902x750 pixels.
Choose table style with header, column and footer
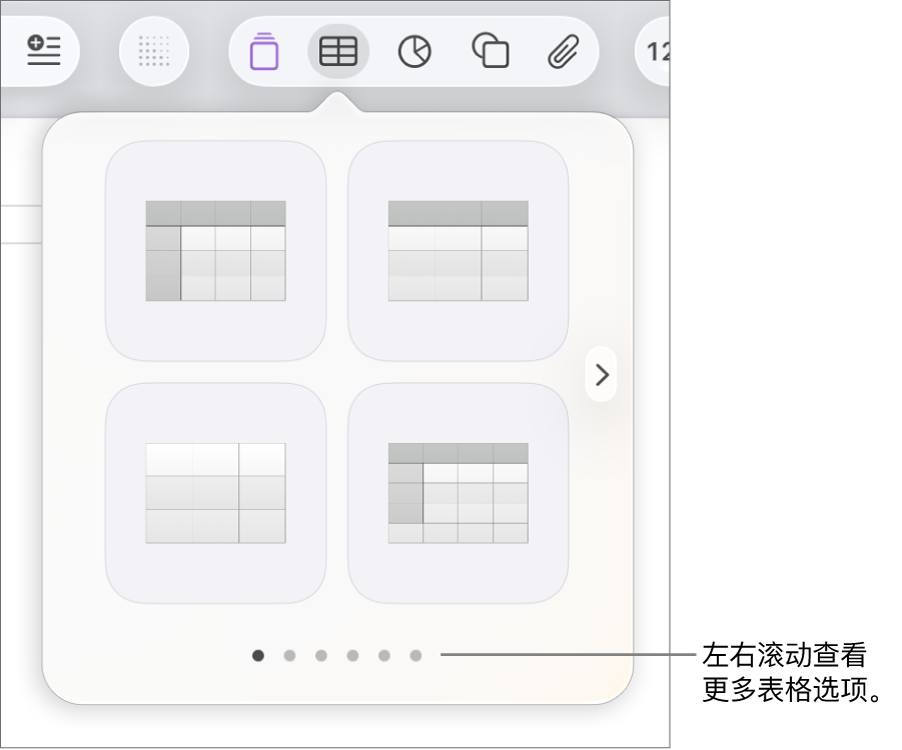point(458,493)
